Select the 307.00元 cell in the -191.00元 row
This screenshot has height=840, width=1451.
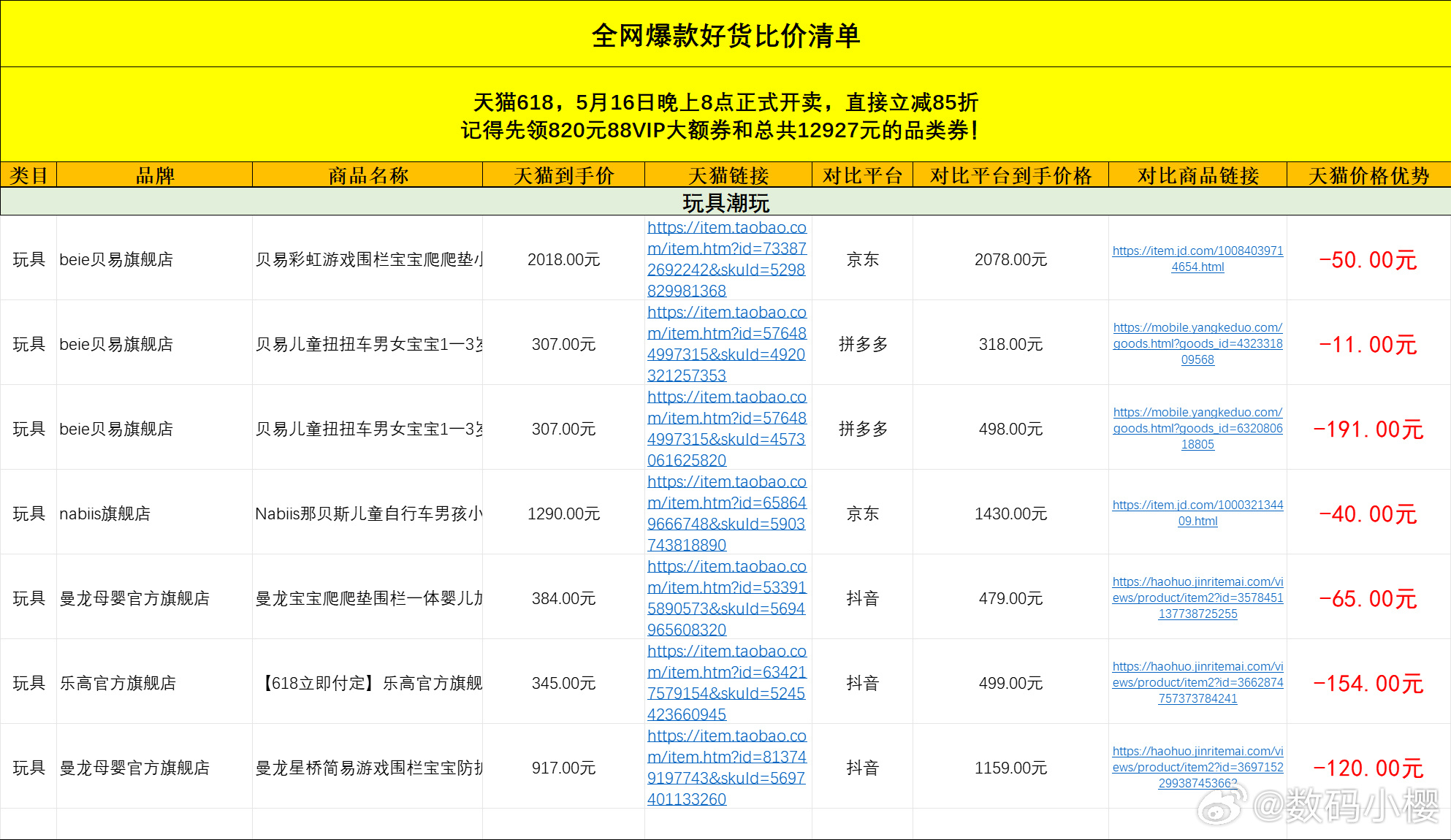(x=563, y=429)
